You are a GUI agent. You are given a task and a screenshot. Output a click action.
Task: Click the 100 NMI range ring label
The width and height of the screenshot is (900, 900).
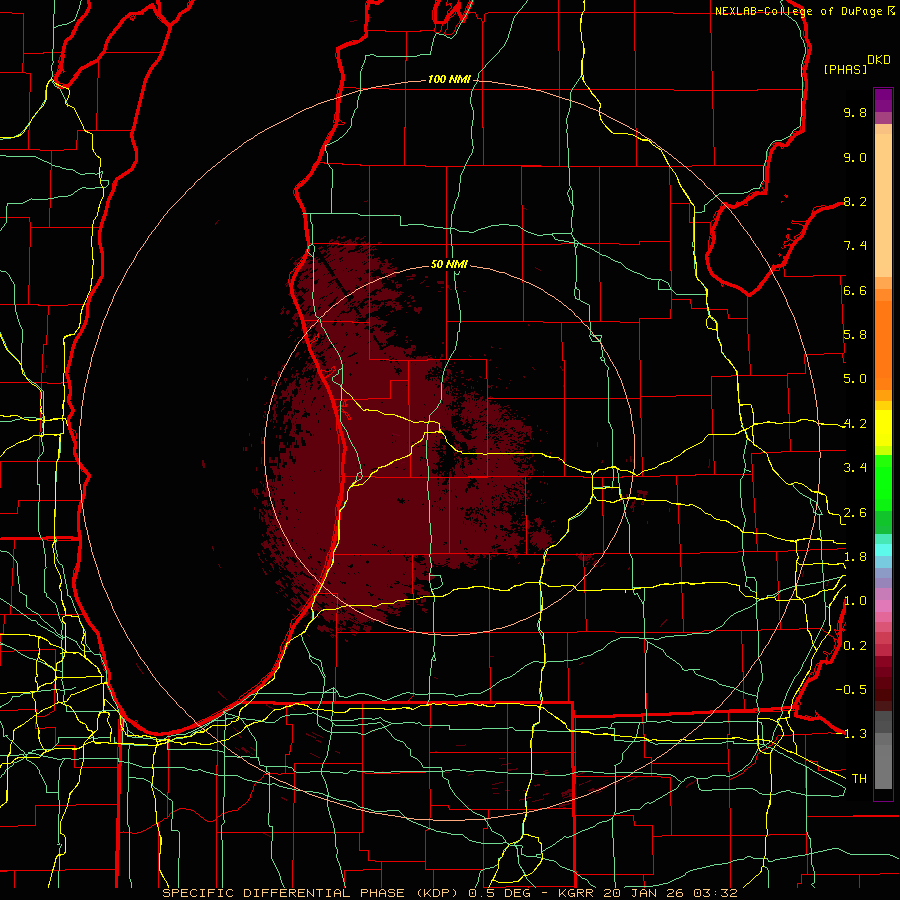point(449,79)
